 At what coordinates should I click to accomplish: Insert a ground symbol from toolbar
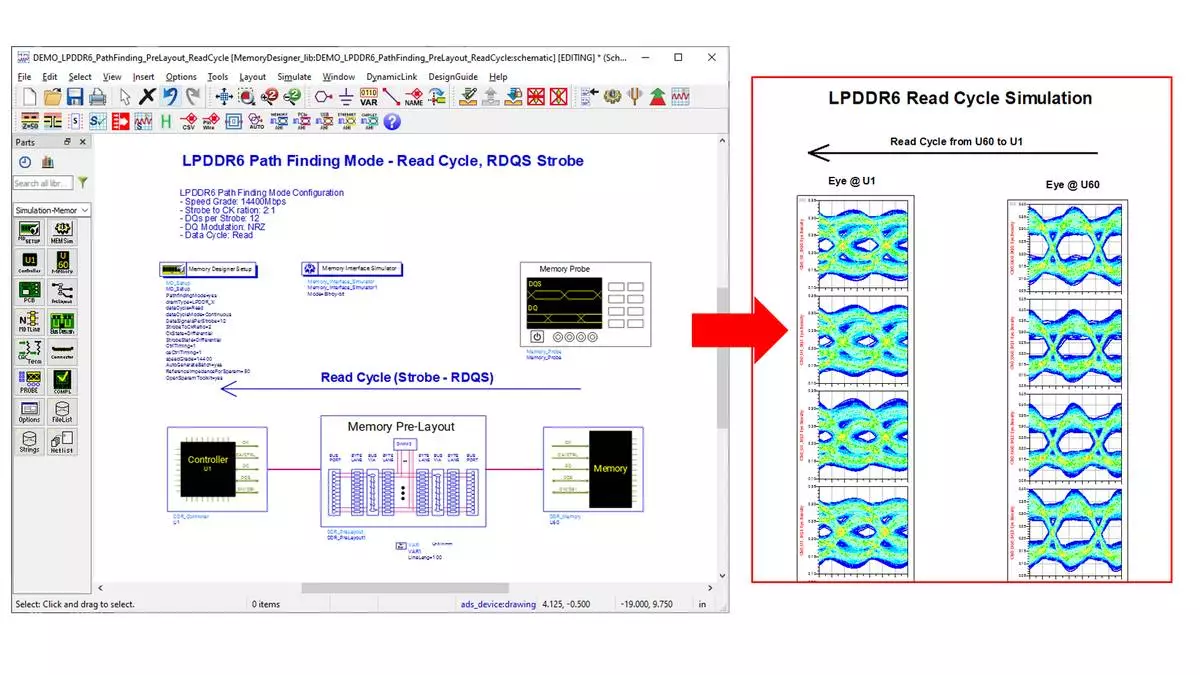(346, 97)
